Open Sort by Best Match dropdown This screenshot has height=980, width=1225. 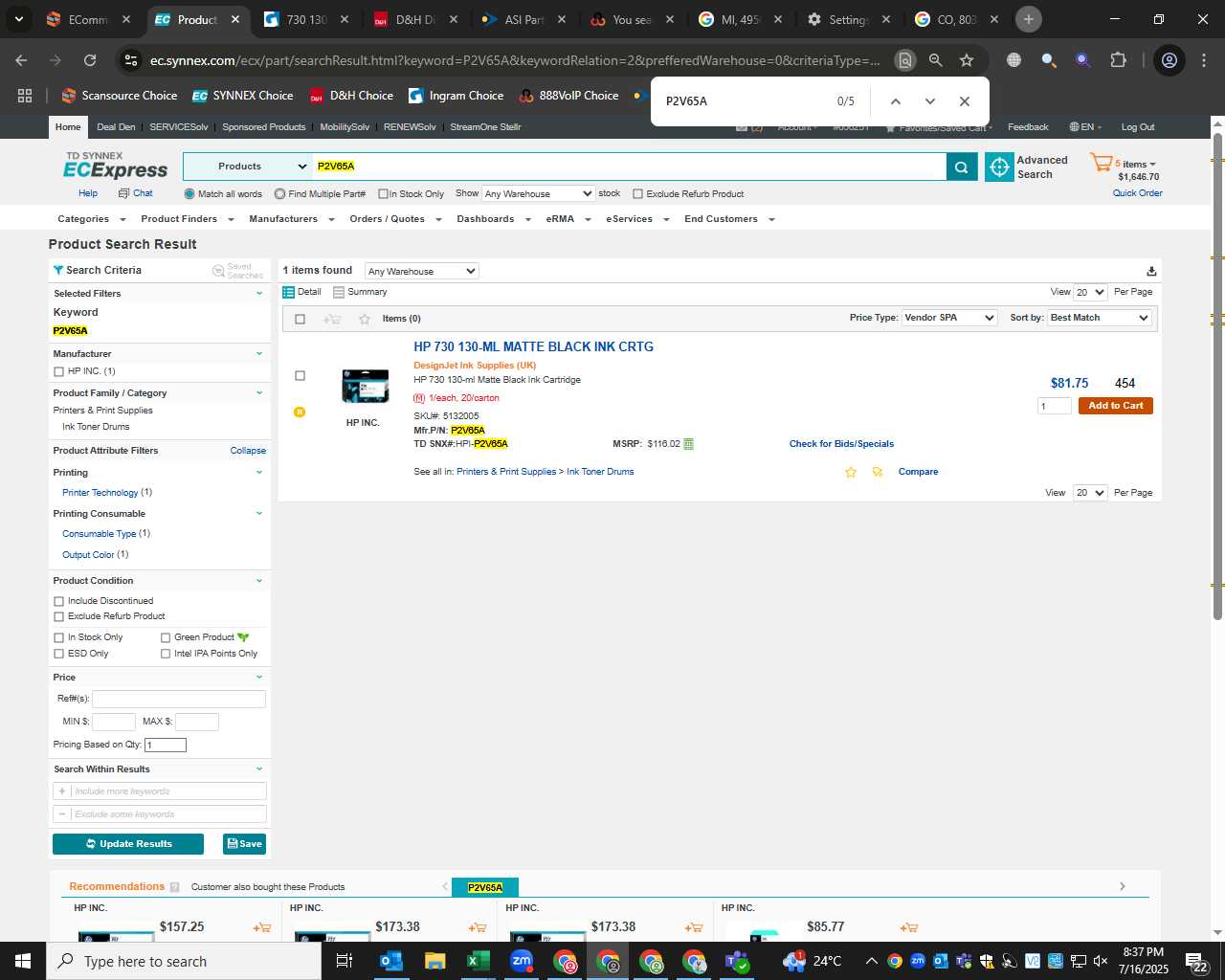point(1100,318)
